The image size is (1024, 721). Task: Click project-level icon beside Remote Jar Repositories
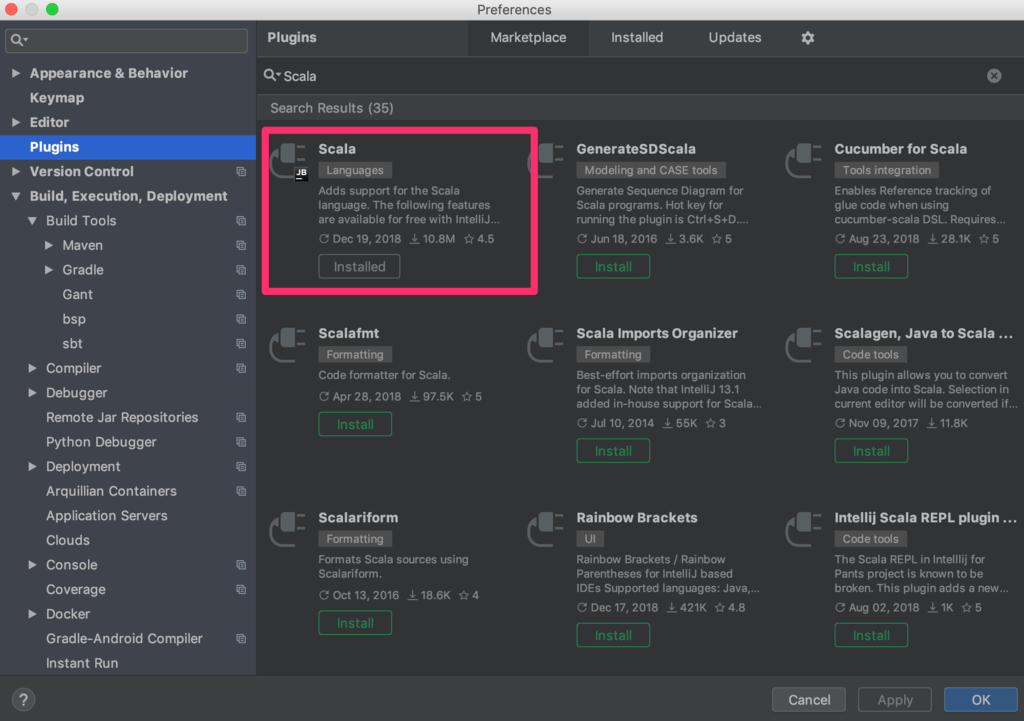[x=241, y=417]
